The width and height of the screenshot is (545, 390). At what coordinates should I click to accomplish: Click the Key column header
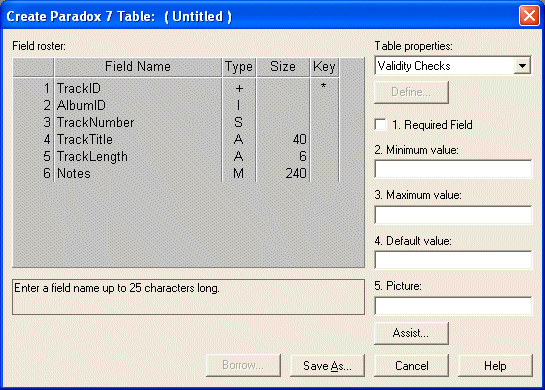point(324,67)
